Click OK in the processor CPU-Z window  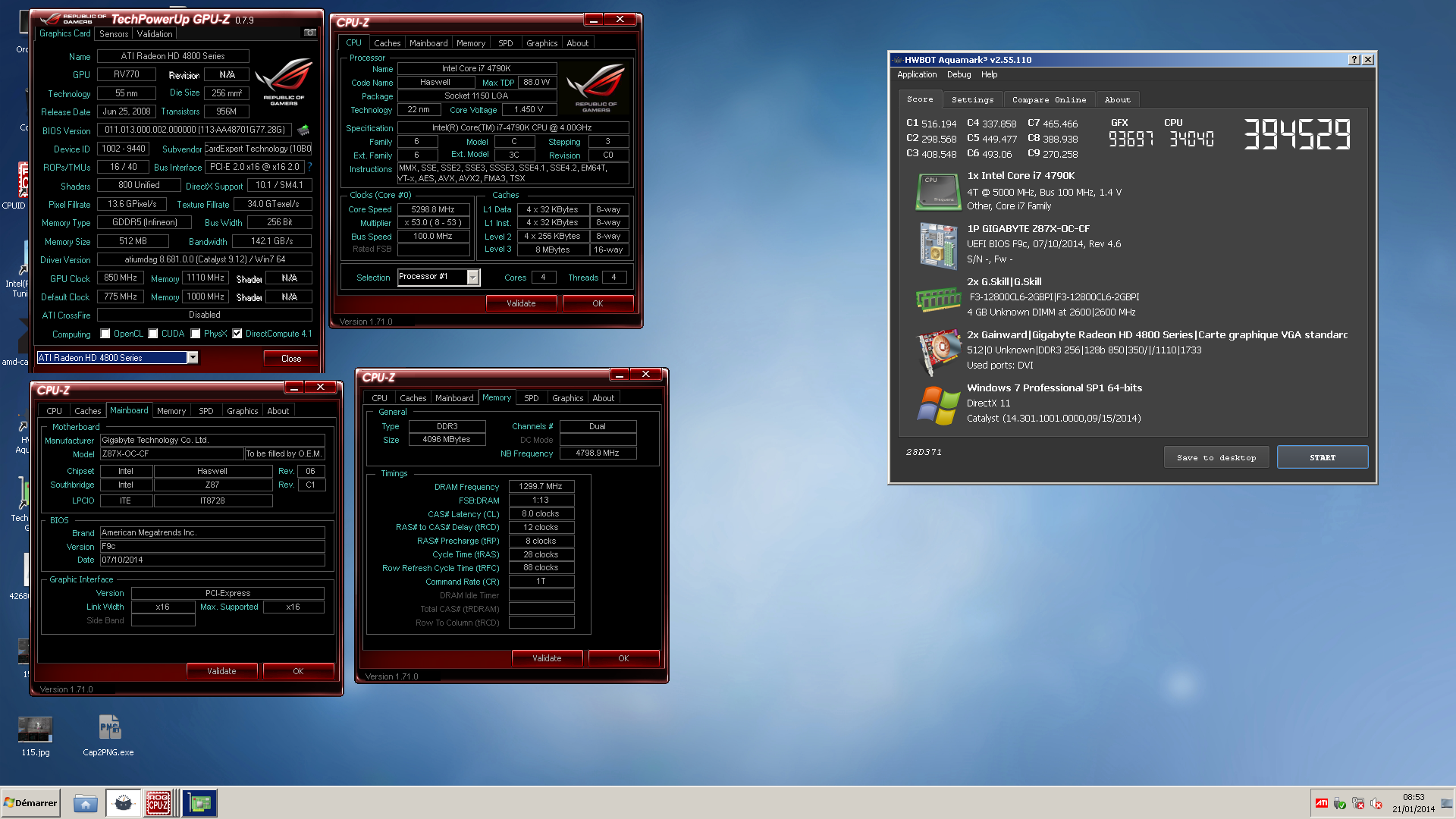(598, 303)
